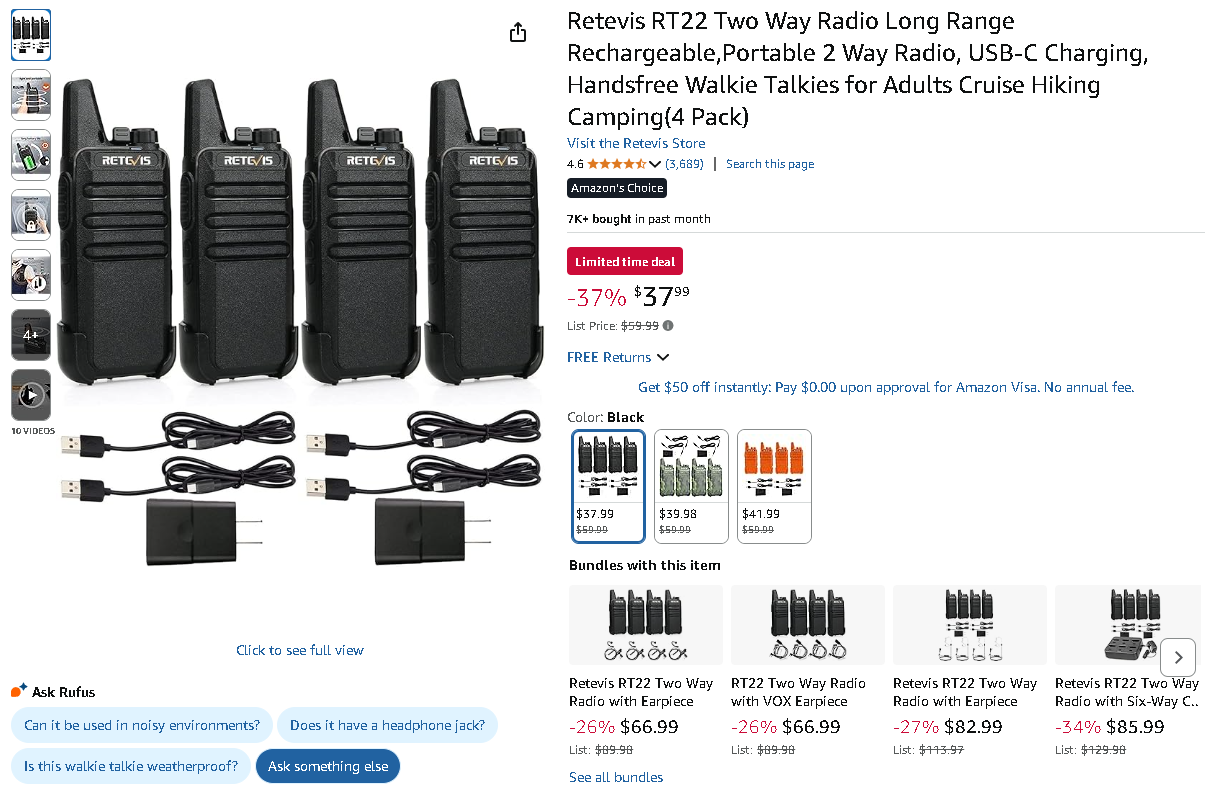The height and width of the screenshot is (785, 1210).
Task: Pick the orange color option at $41.99
Action: coord(774,486)
